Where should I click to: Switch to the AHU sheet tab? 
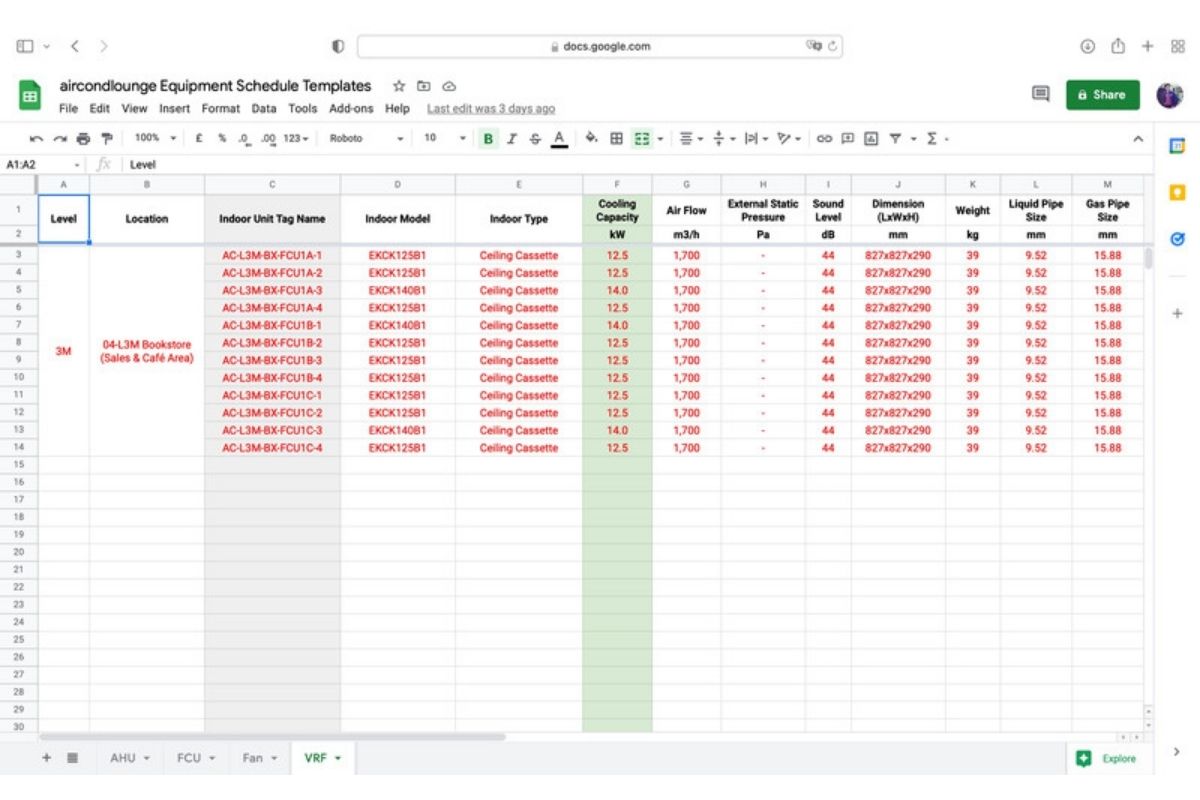click(x=129, y=758)
